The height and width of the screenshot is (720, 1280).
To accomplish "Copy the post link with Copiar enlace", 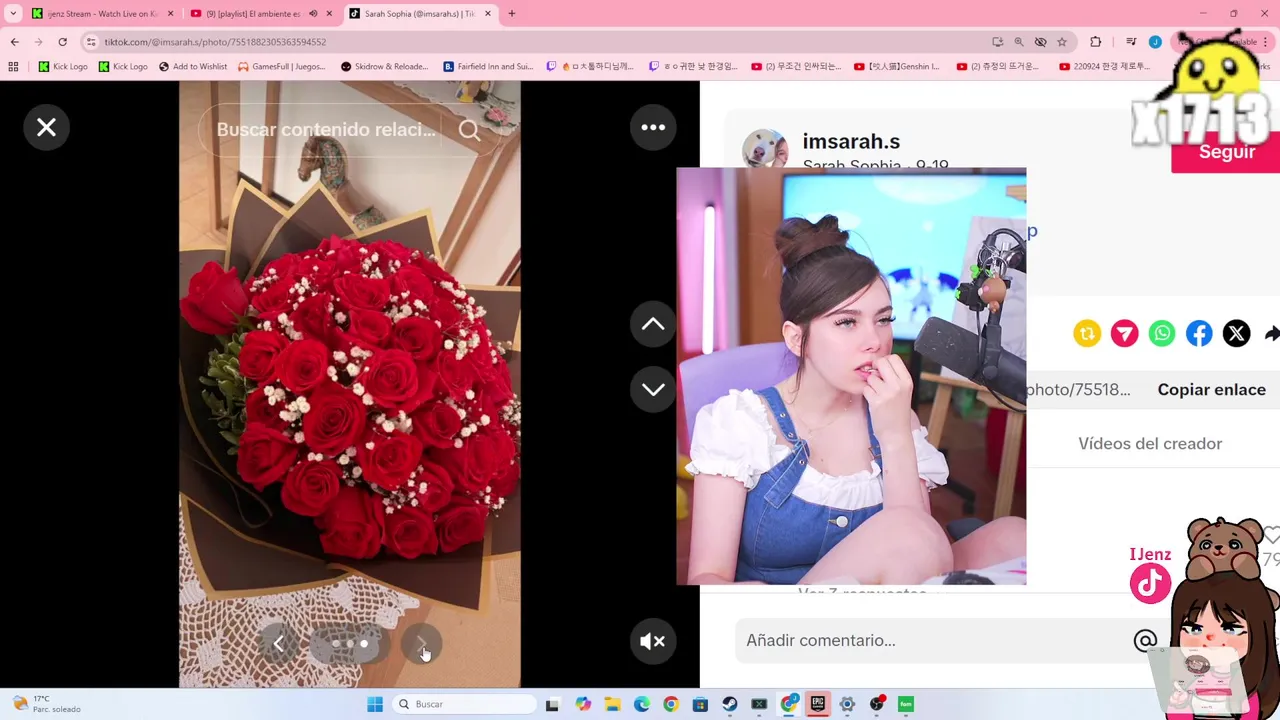I will coord(1211,389).
